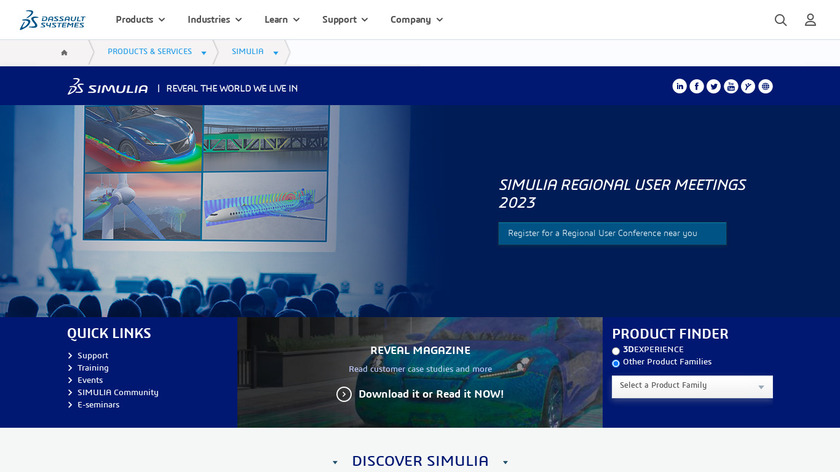Click the DISCOVER SIMULIA heading
This screenshot has width=840, height=472.
[x=420, y=461]
